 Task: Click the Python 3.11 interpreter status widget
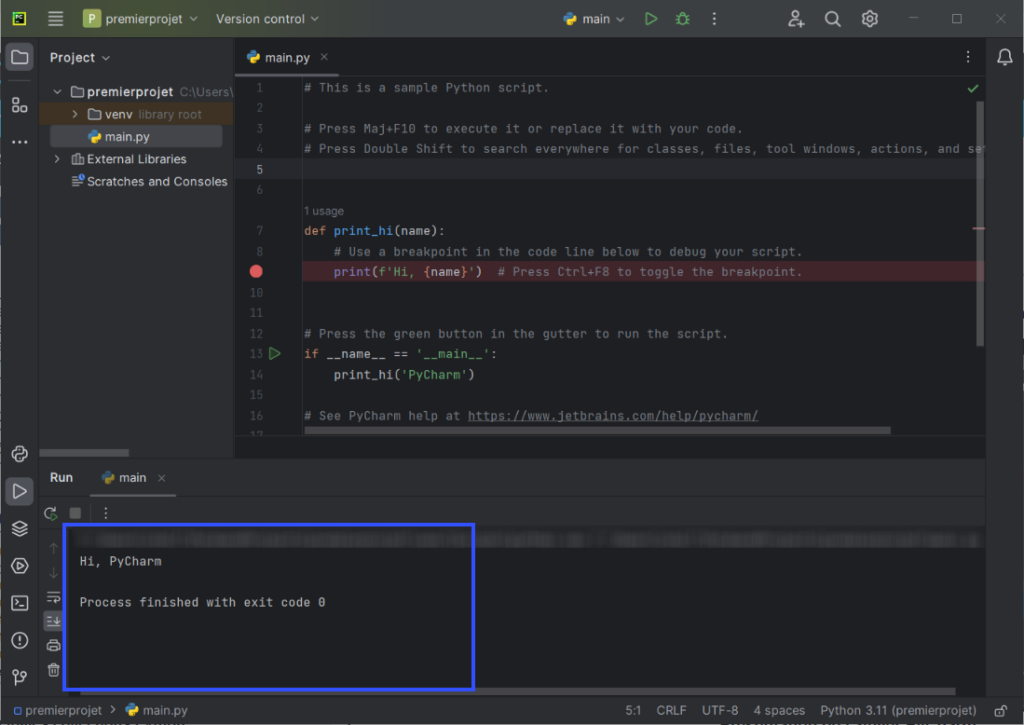tap(898, 710)
